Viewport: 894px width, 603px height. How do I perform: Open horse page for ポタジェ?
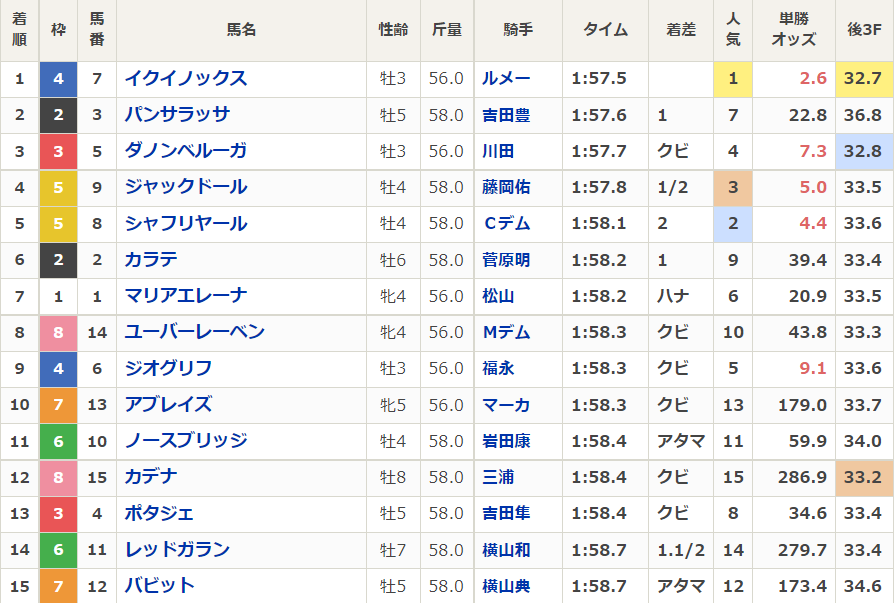[x=159, y=513]
